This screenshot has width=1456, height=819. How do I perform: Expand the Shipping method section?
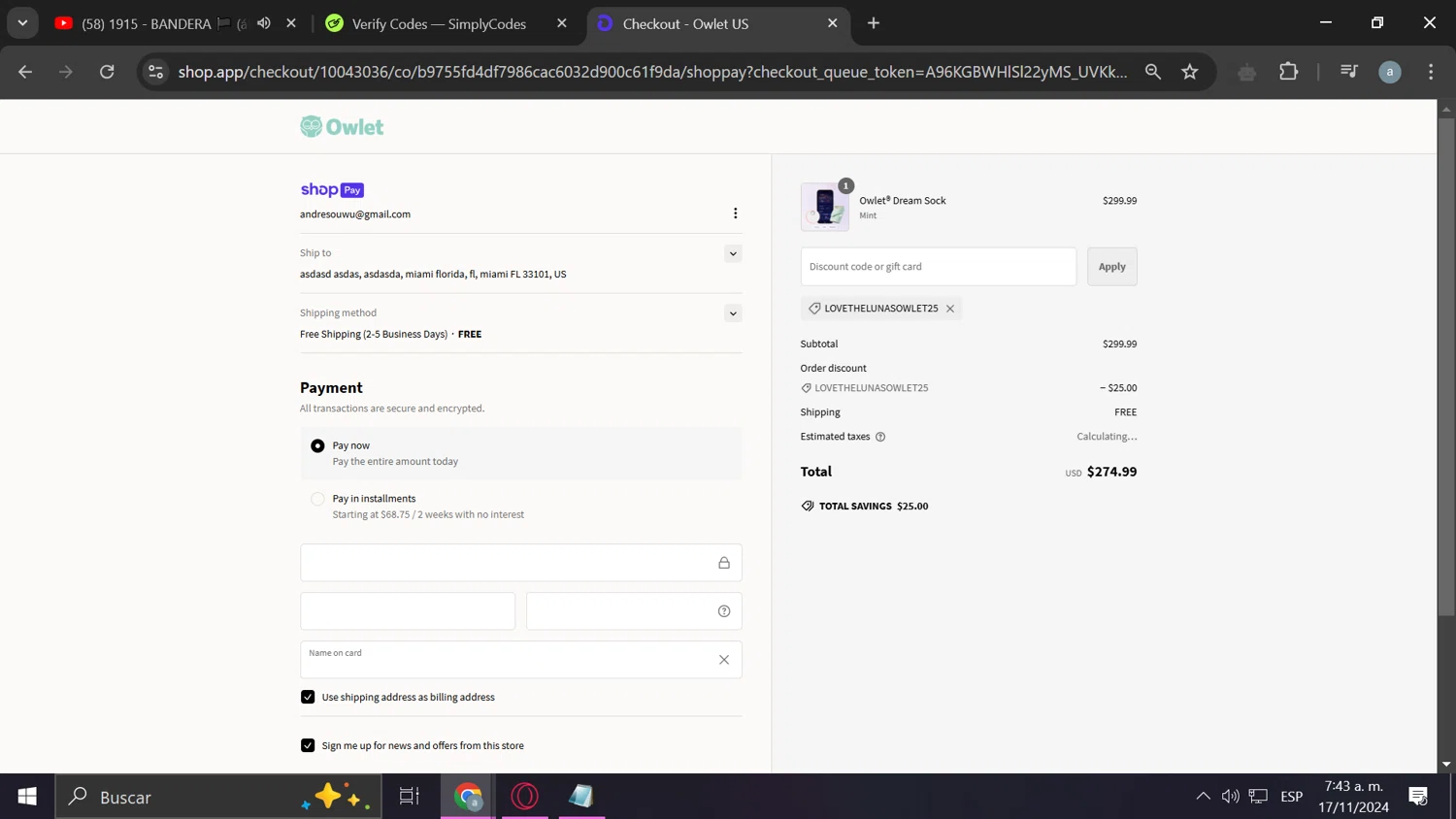tap(733, 313)
